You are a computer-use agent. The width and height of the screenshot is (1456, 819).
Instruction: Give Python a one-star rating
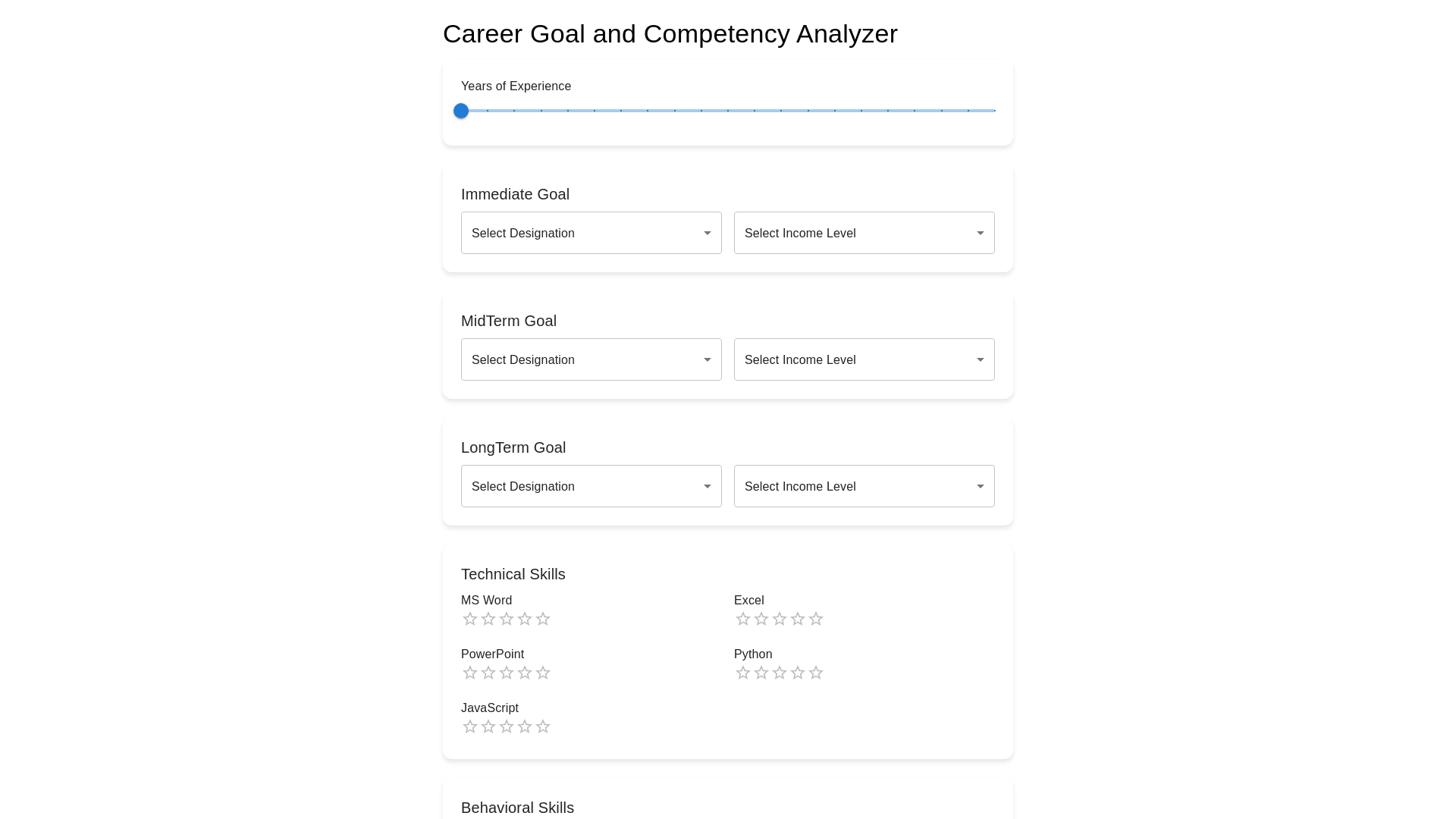click(x=743, y=673)
